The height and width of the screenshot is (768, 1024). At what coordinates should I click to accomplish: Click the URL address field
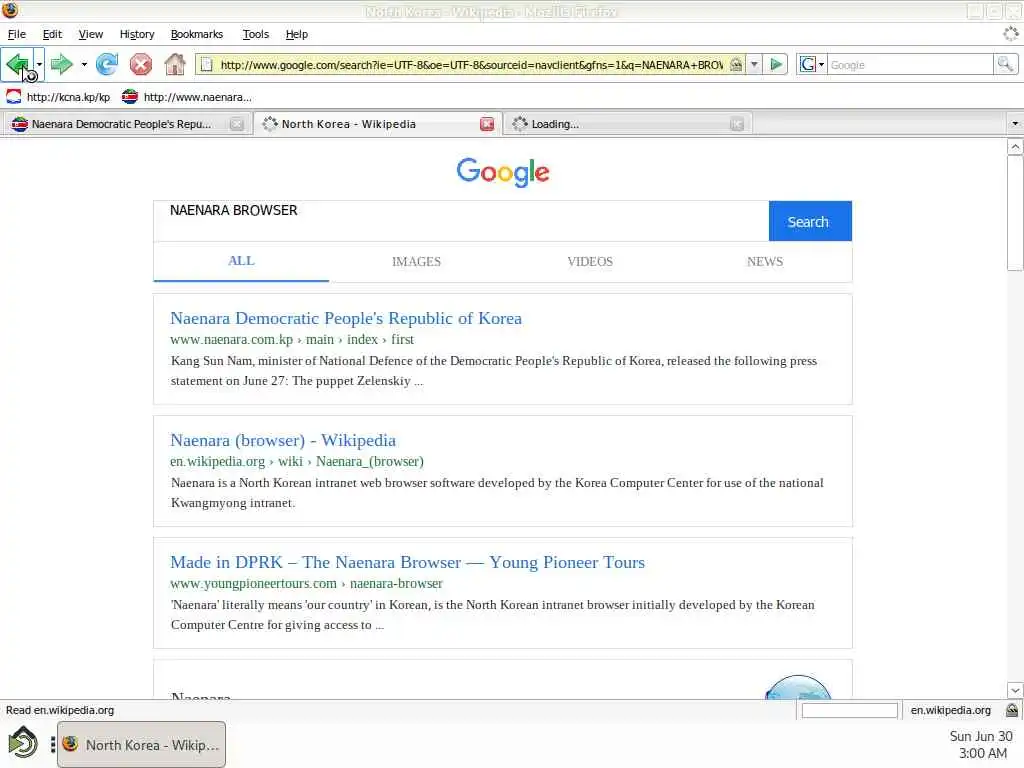tap(471, 65)
